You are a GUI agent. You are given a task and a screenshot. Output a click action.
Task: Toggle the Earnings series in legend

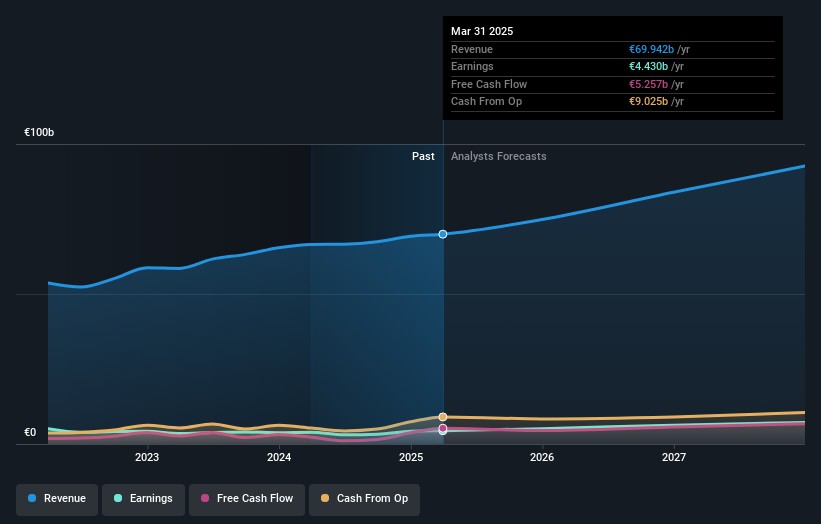[x=143, y=498]
